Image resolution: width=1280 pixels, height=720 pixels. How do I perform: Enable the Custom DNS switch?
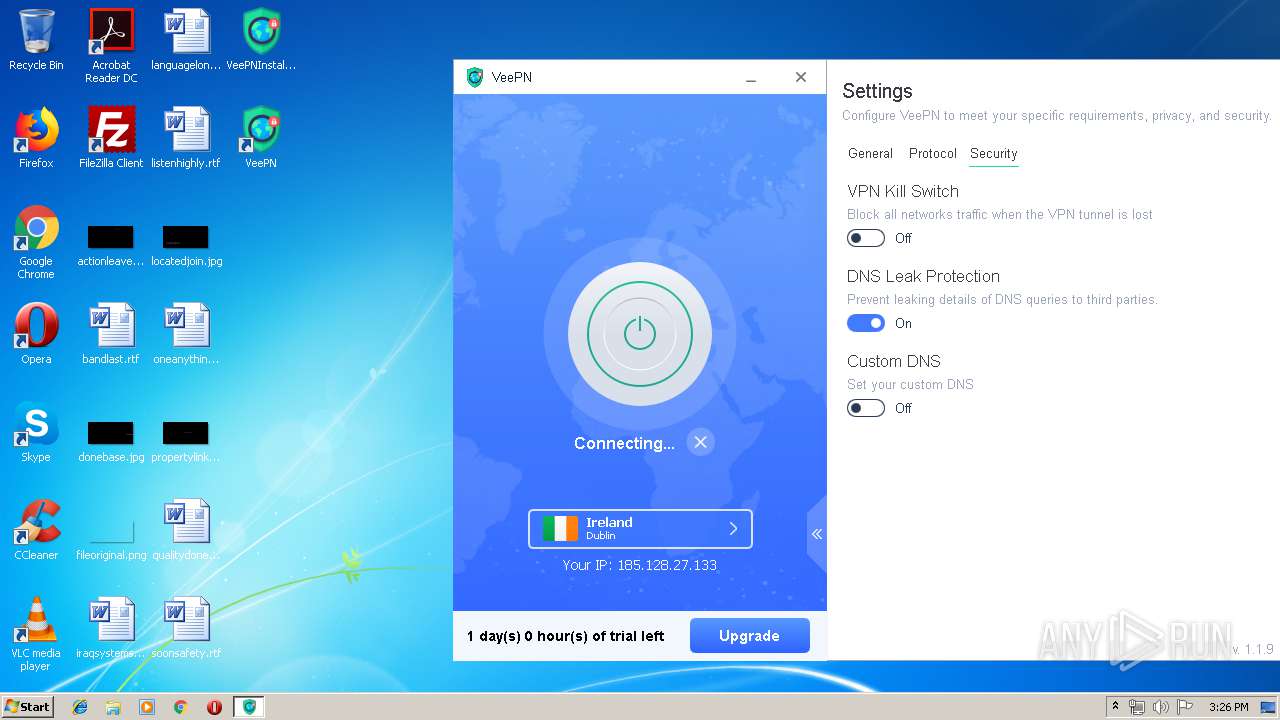coord(866,408)
